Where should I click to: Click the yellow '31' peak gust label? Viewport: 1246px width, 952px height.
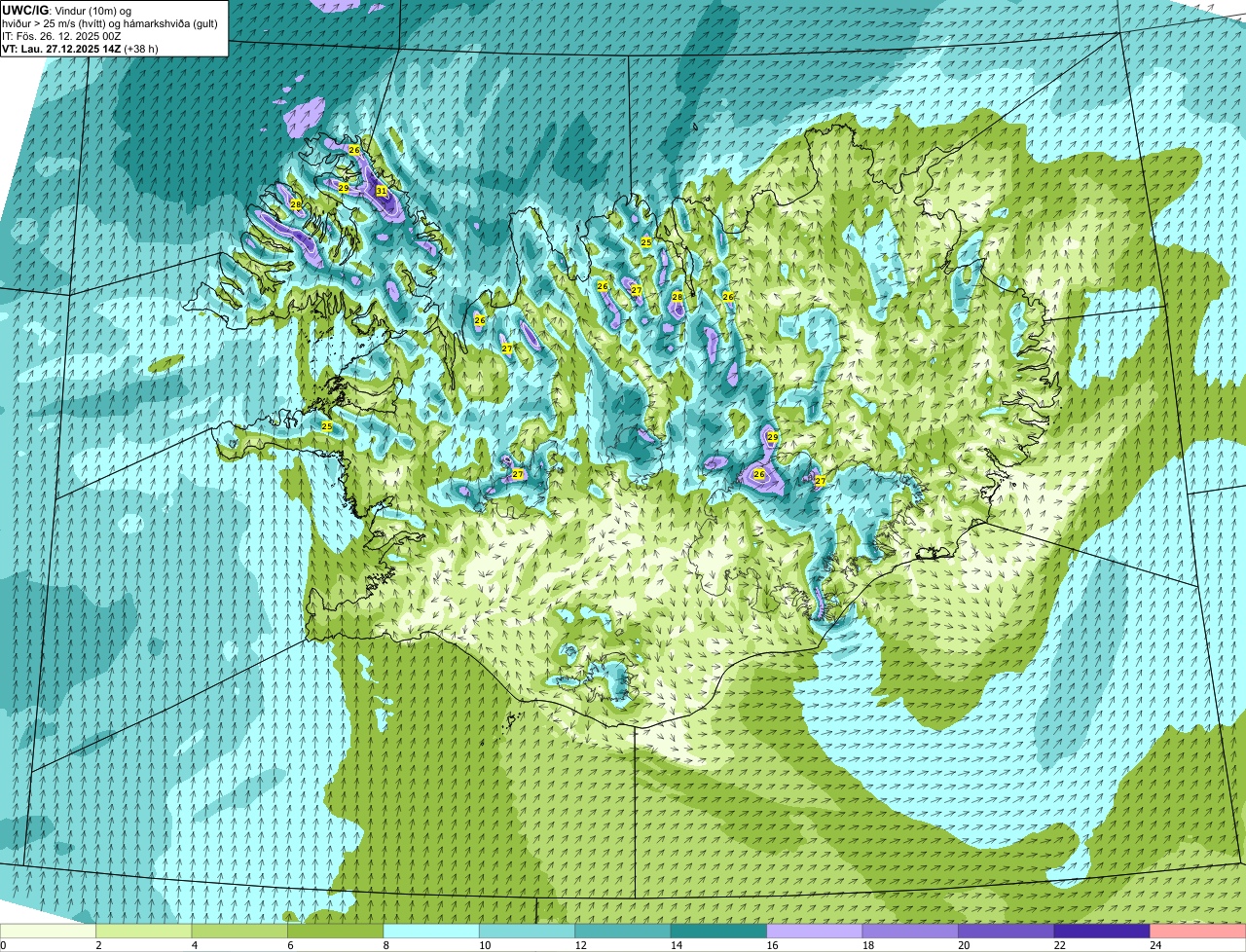point(382,191)
